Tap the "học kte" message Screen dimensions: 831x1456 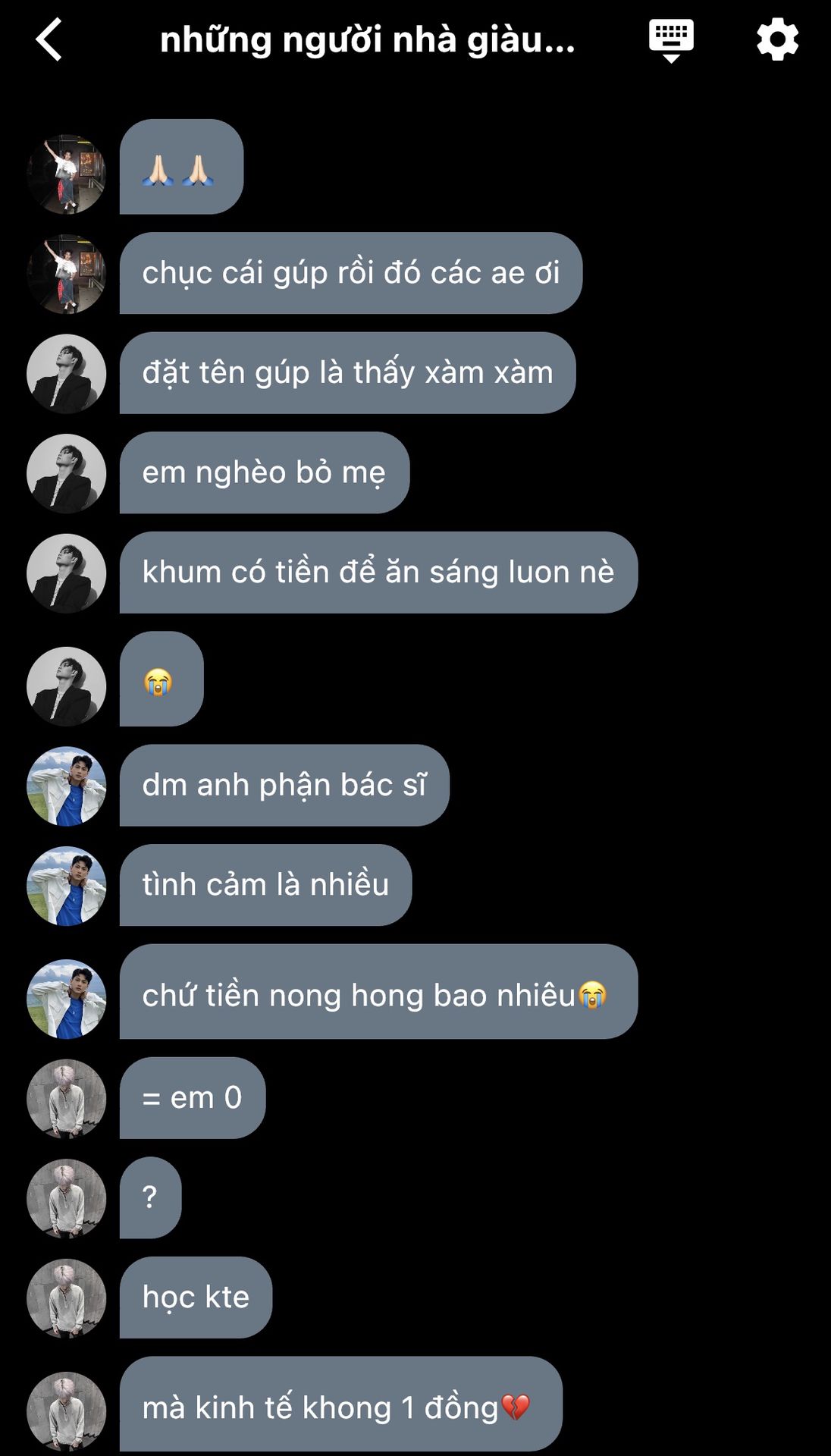[x=196, y=1298]
